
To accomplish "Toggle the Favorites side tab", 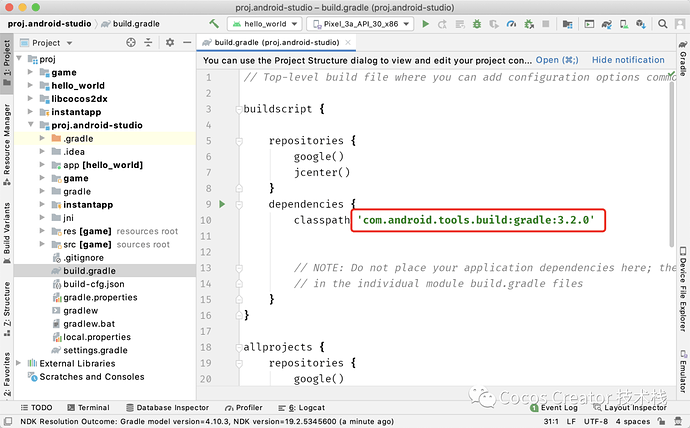I will tap(7, 374).
